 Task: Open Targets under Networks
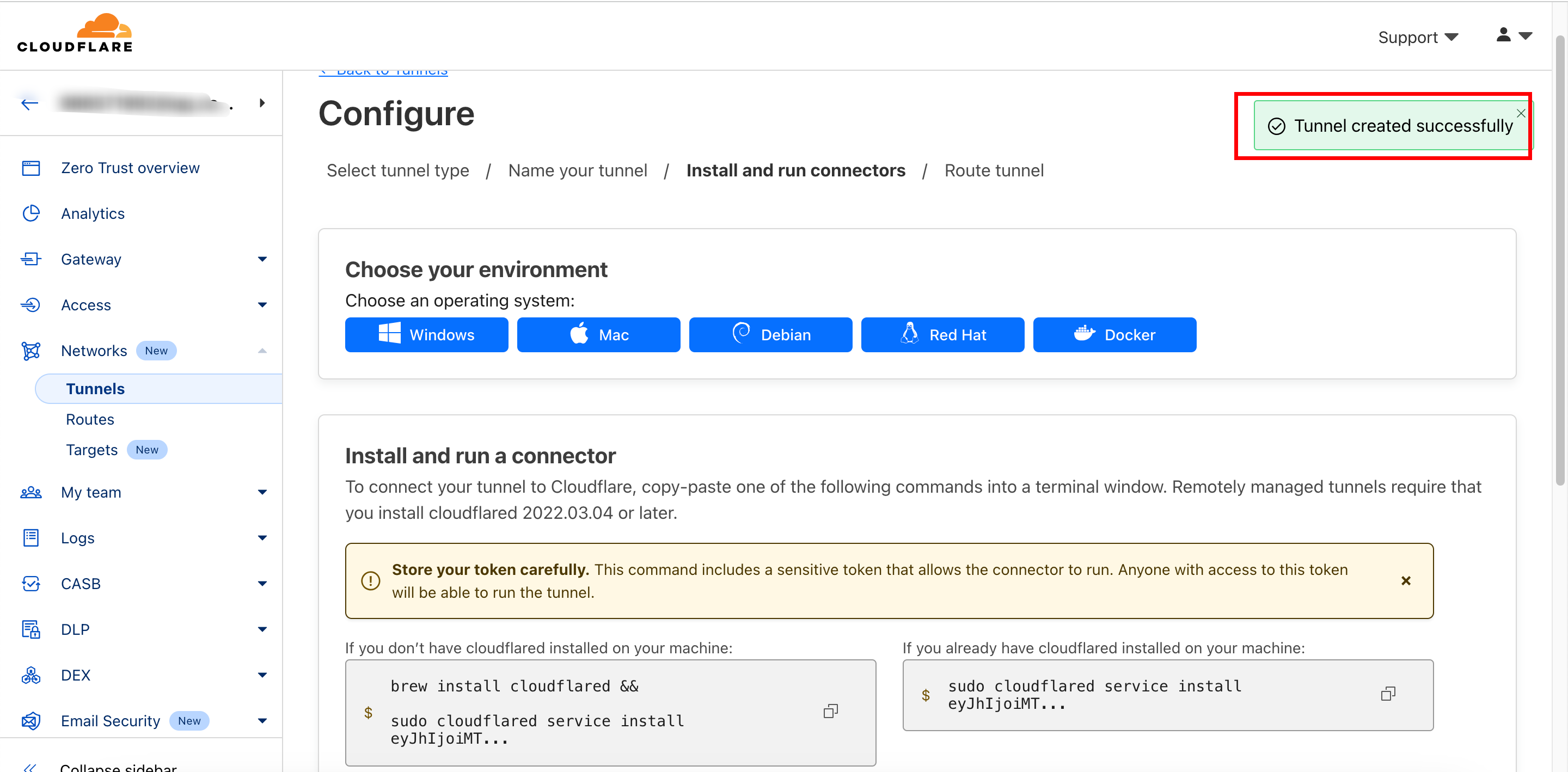pyautogui.click(x=92, y=450)
